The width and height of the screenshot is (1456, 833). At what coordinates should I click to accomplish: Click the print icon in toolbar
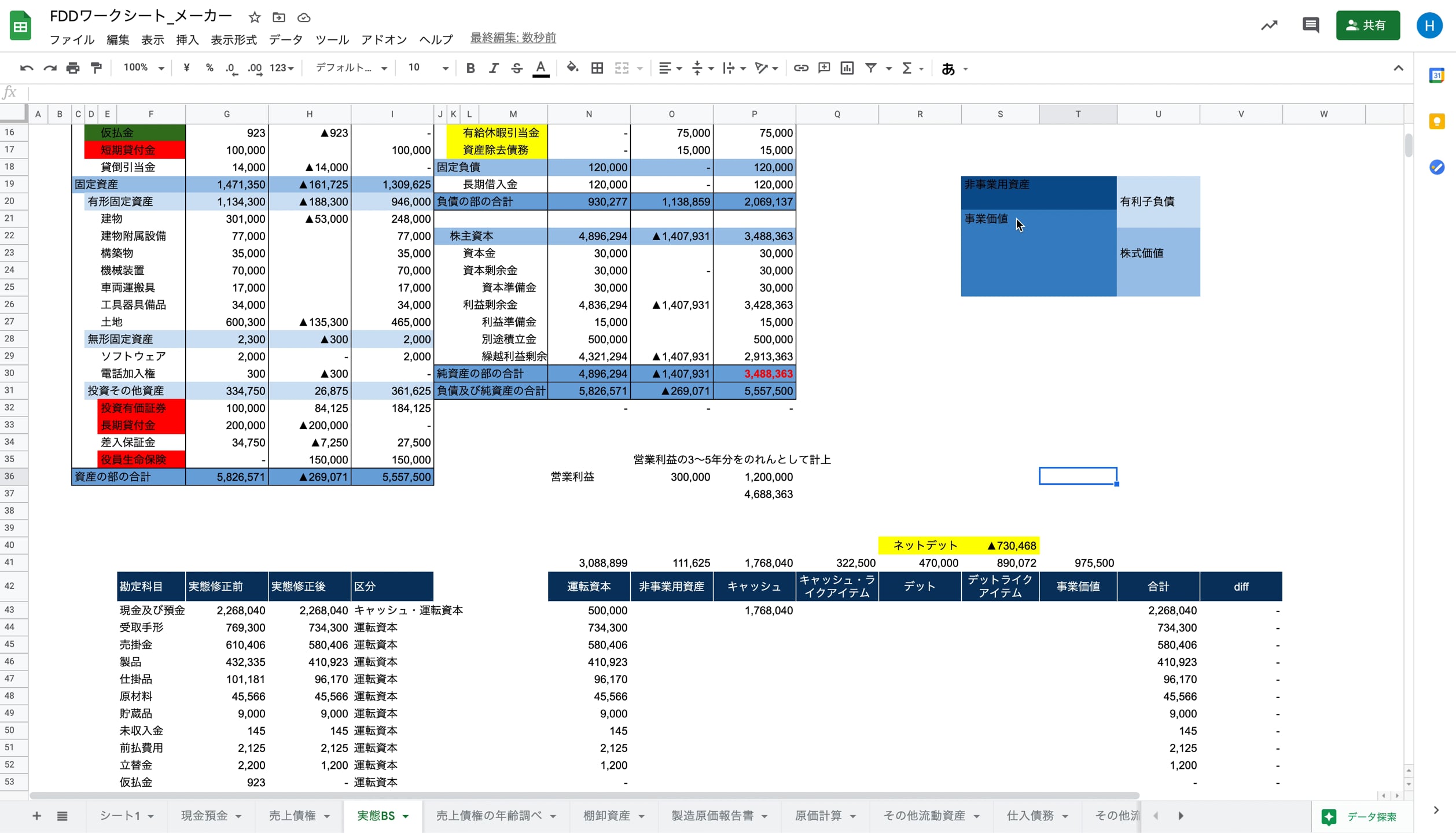[x=73, y=68]
